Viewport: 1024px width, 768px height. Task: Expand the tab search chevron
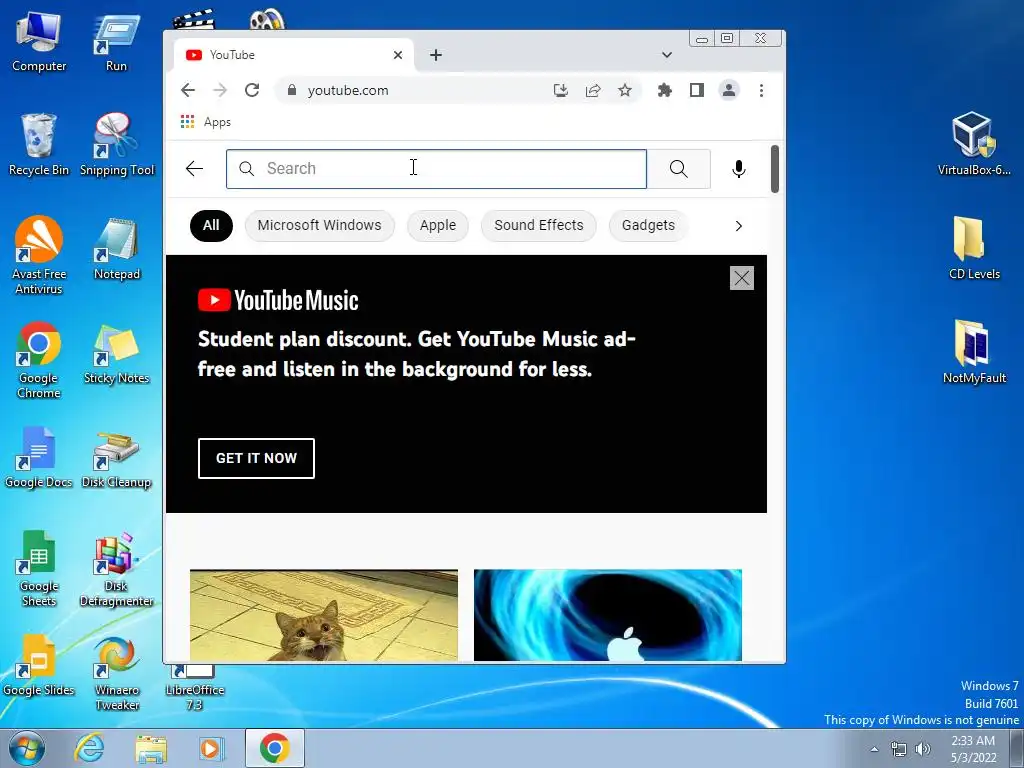[x=667, y=55]
